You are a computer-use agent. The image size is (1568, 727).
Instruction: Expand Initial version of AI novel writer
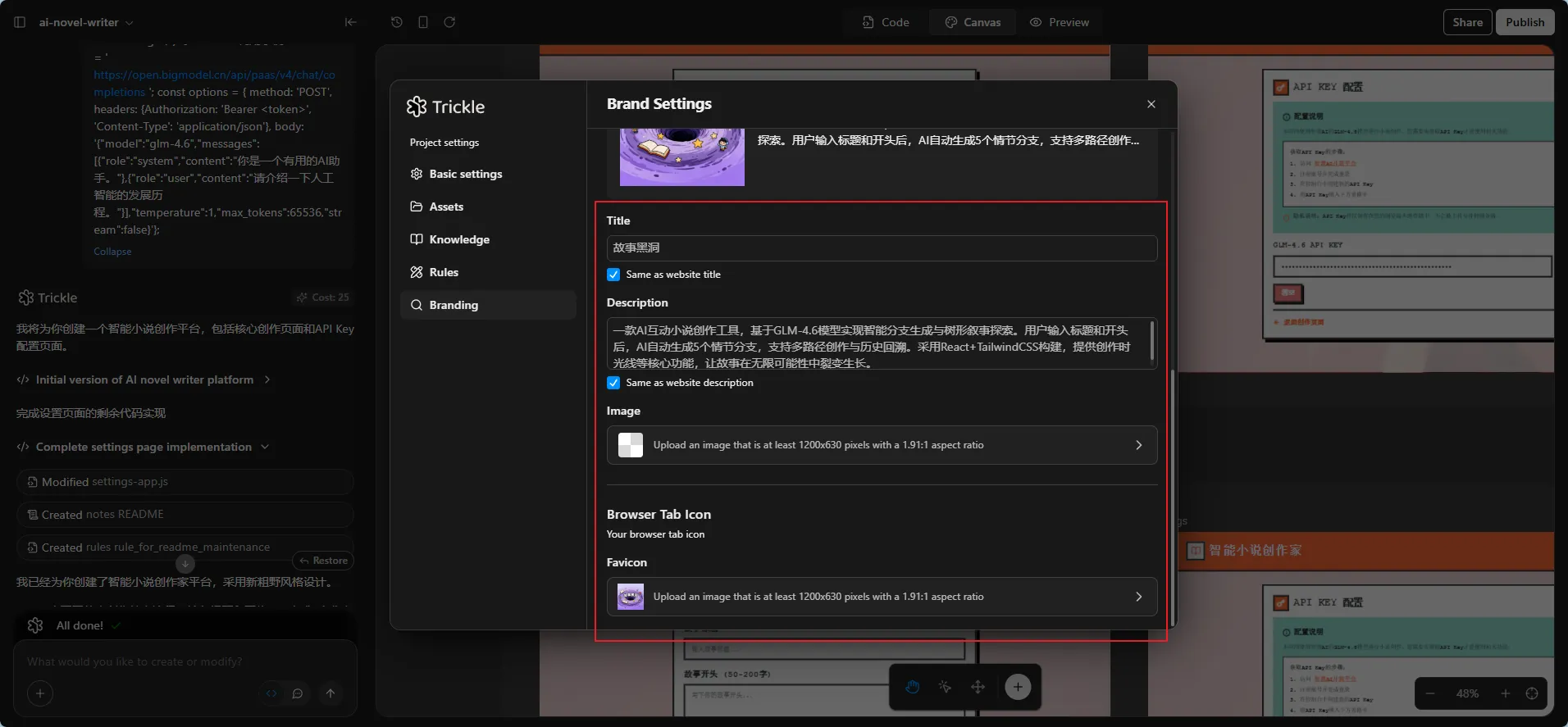pyautogui.click(x=267, y=379)
